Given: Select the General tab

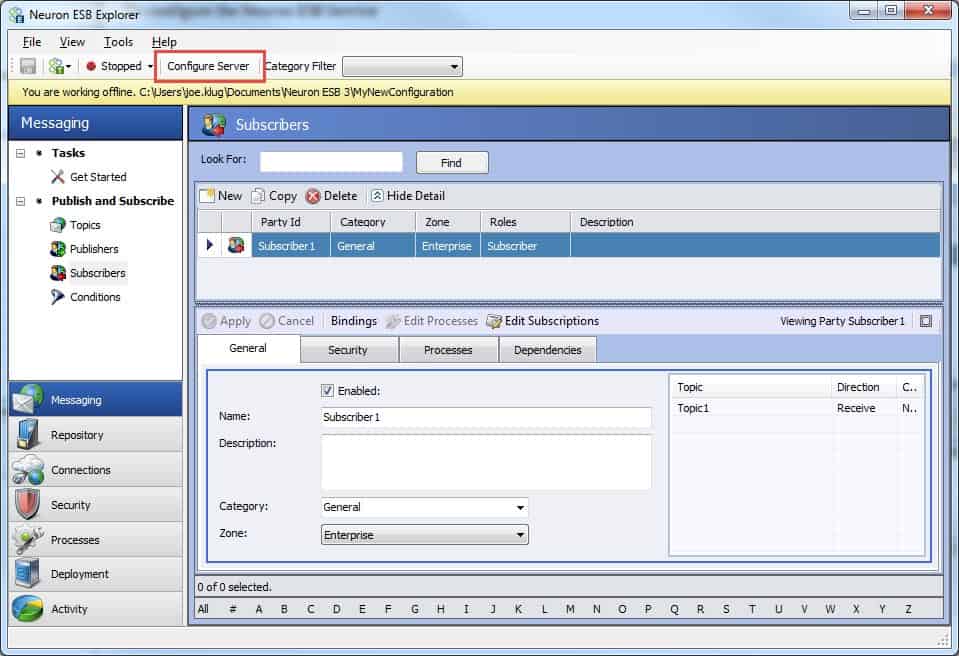Looking at the screenshot, I should point(248,348).
